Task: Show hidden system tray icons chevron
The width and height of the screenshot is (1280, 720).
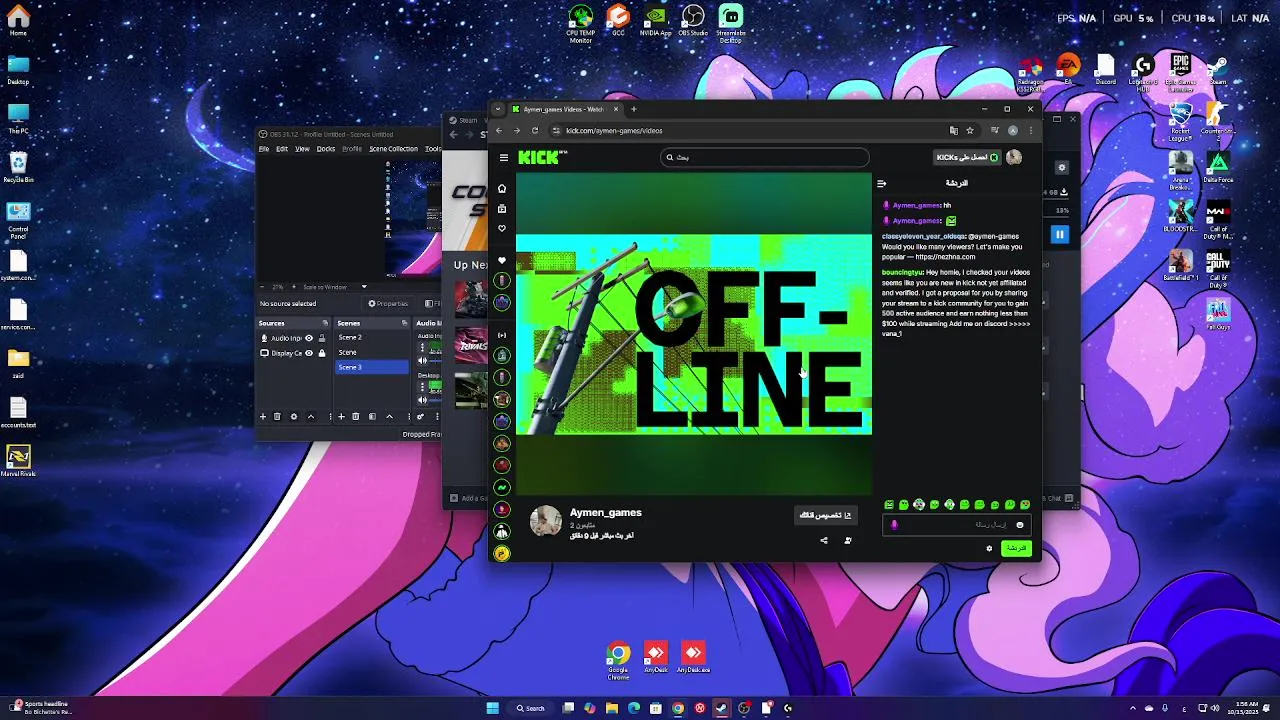Action: (1133, 708)
